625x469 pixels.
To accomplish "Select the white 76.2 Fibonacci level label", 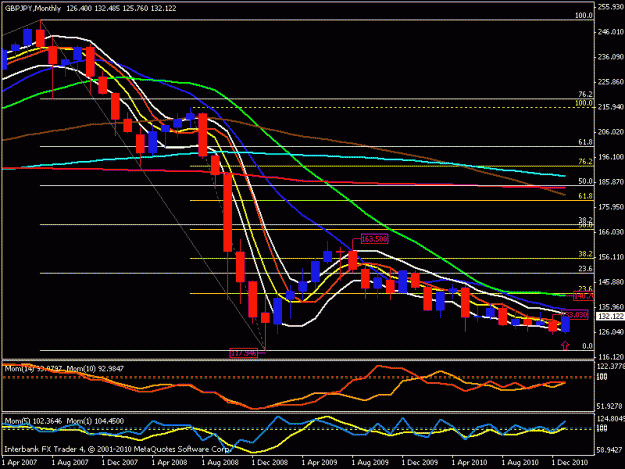I will click(586, 94).
